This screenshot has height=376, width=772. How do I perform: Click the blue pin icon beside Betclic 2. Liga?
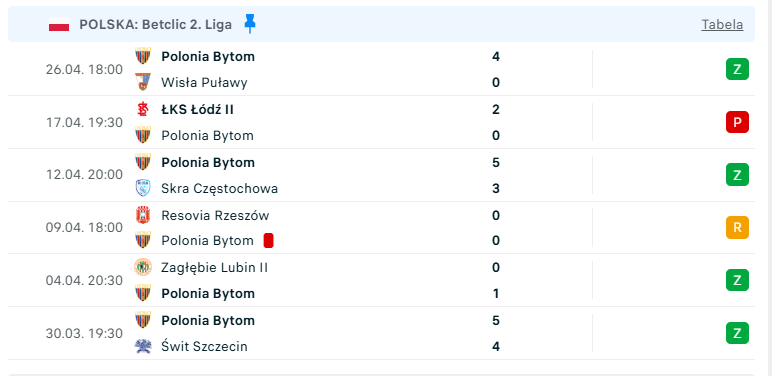250,24
